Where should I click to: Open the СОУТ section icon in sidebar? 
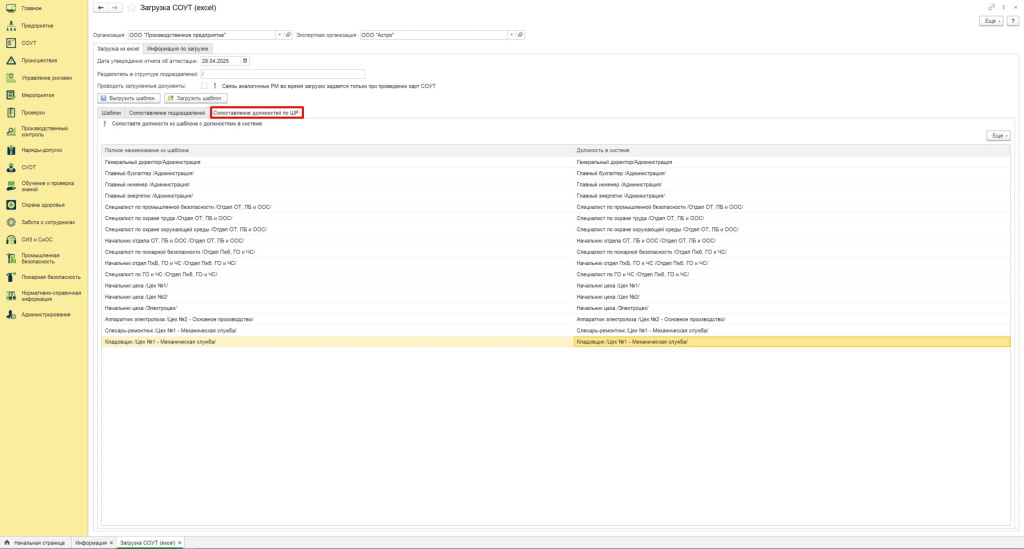pyautogui.click(x=11, y=42)
